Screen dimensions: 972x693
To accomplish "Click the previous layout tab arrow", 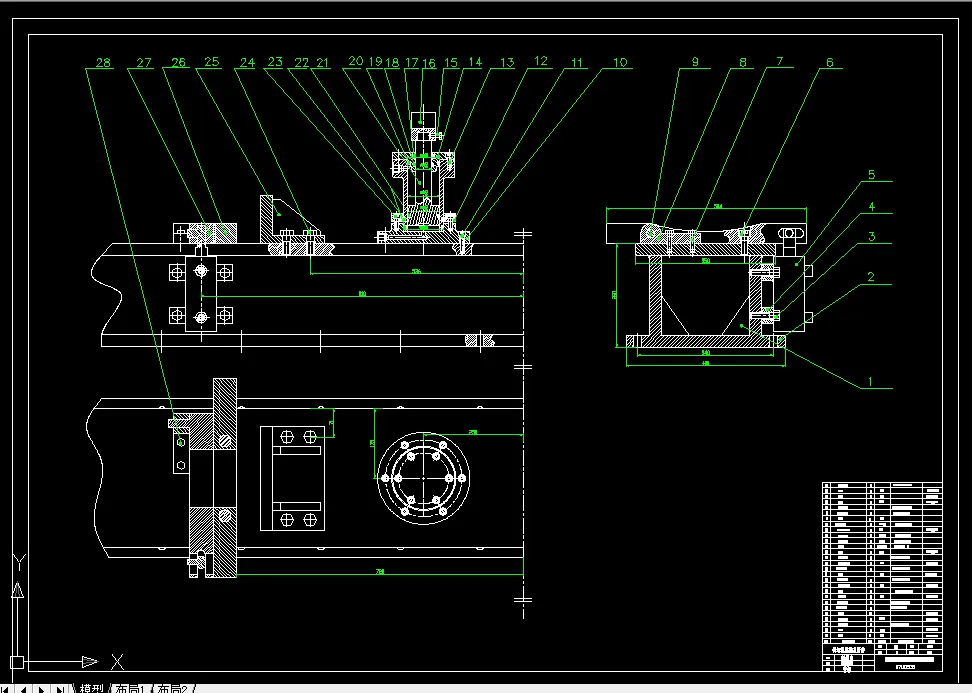I will pyautogui.click(x=24, y=689).
